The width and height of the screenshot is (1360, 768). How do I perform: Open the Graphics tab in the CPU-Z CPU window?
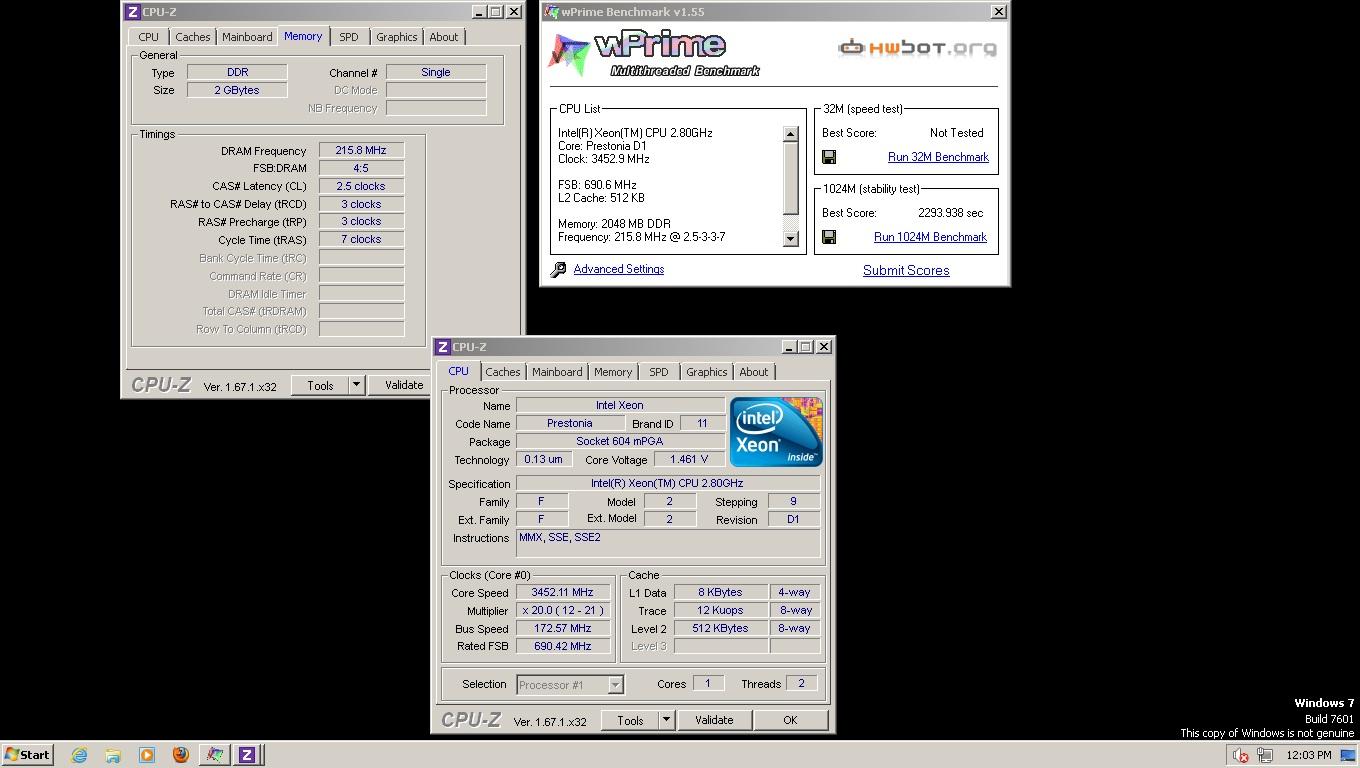pyautogui.click(x=707, y=372)
